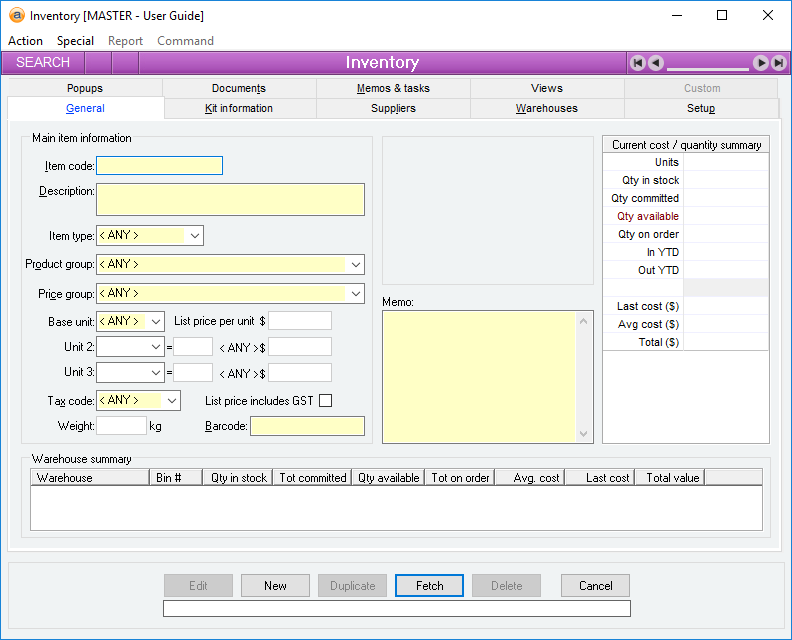792x640 pixels.
Task: Click into the Item code field
Action: click(x=159, y=166)
